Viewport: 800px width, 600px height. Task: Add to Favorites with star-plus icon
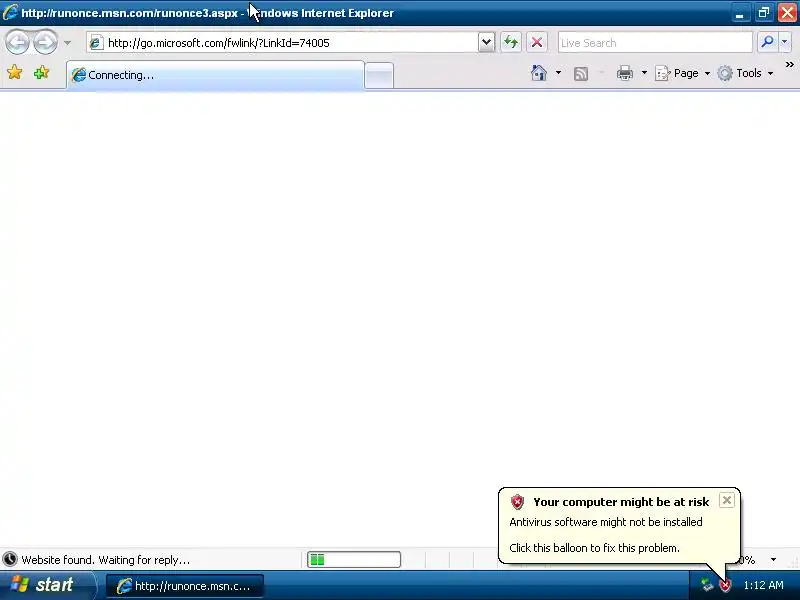[41, 73]
